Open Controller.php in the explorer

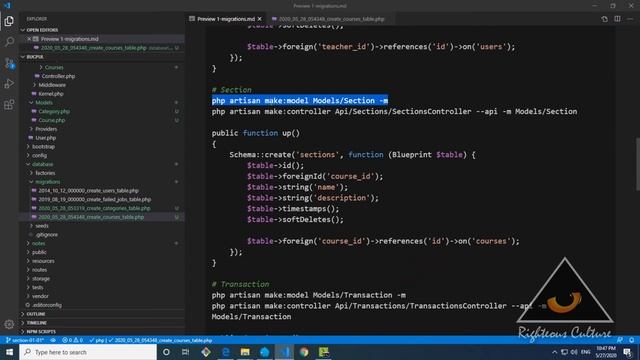(58, 76)
